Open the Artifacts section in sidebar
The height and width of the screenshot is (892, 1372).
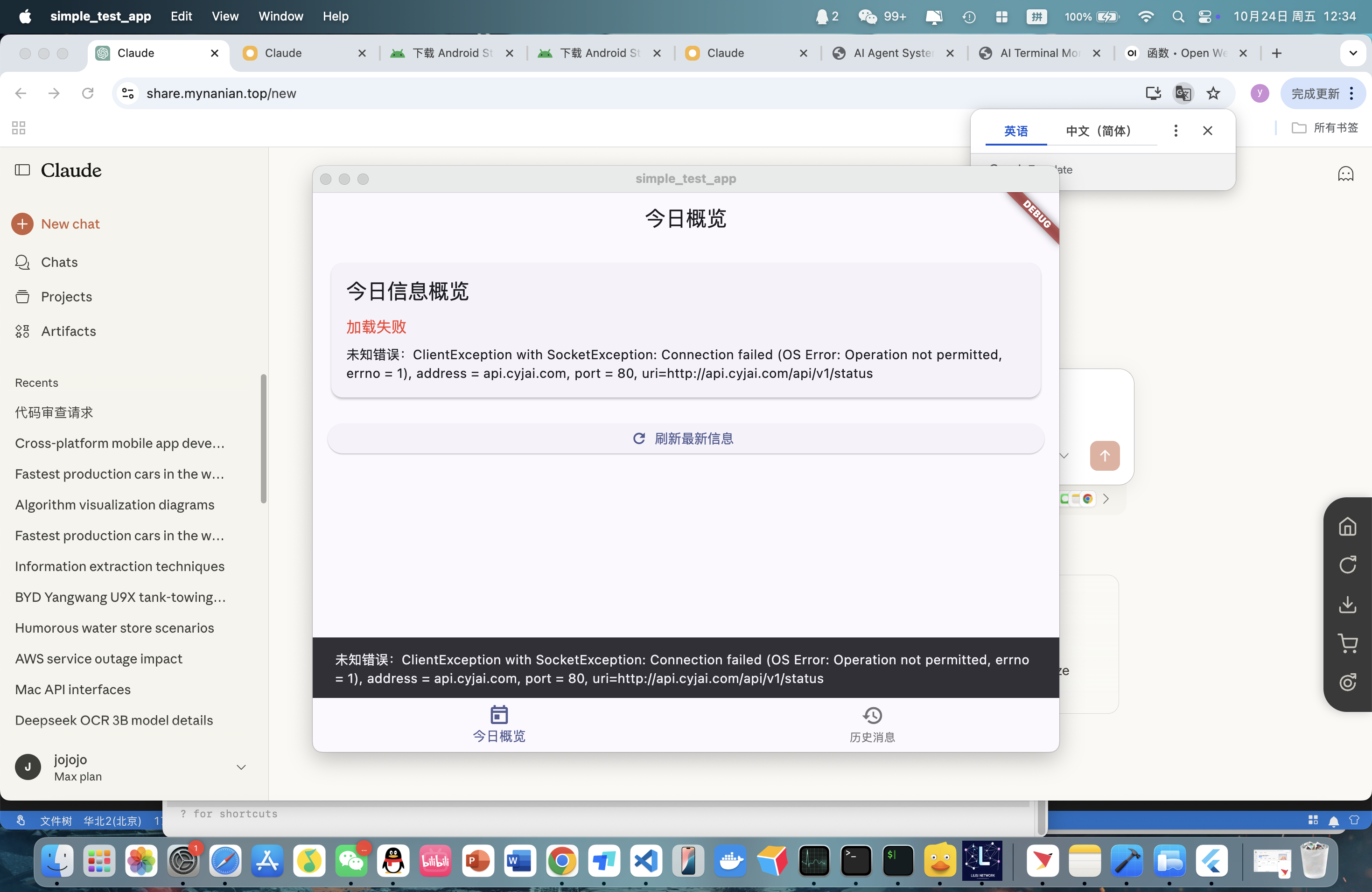tap(68, 331)
